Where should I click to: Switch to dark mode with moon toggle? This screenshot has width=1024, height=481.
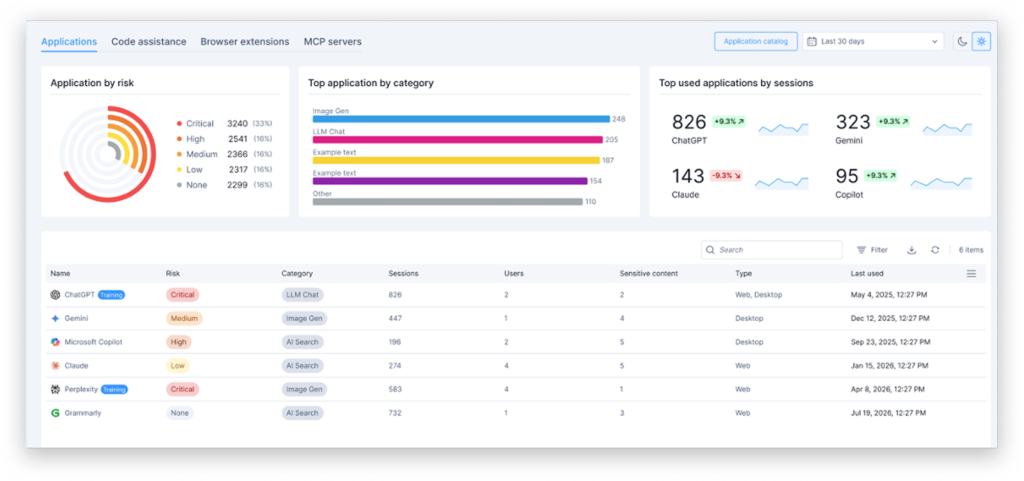click(x=962, y=42)
